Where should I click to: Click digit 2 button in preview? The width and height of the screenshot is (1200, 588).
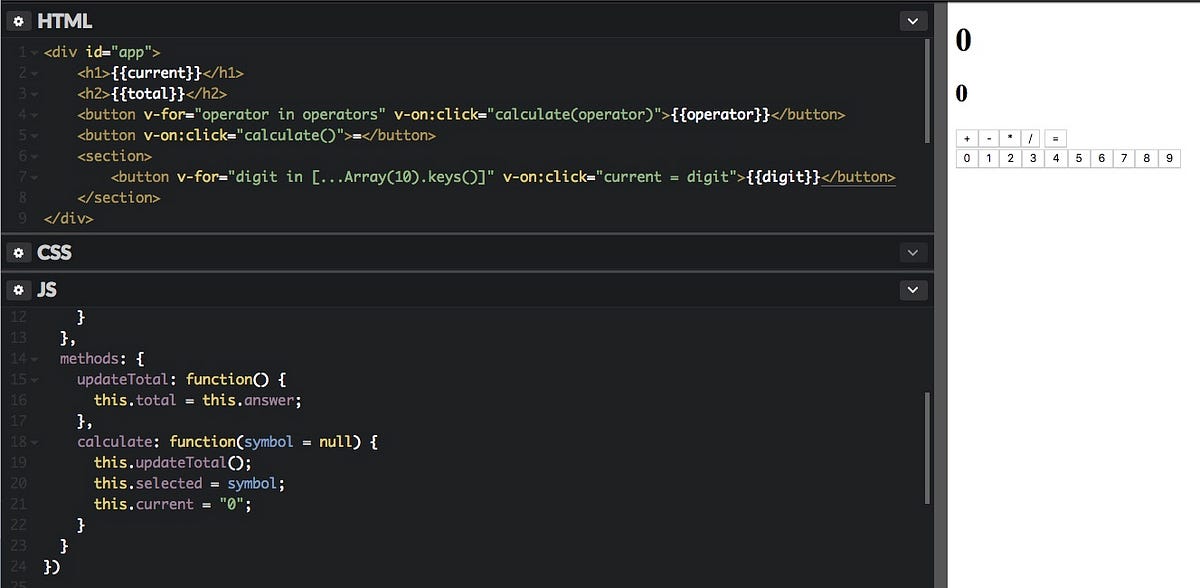(1011, 158)
